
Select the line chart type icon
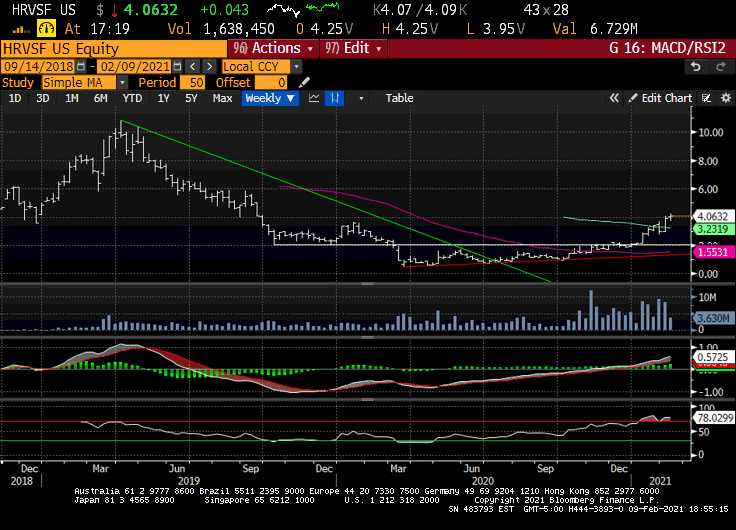[314, 98]
